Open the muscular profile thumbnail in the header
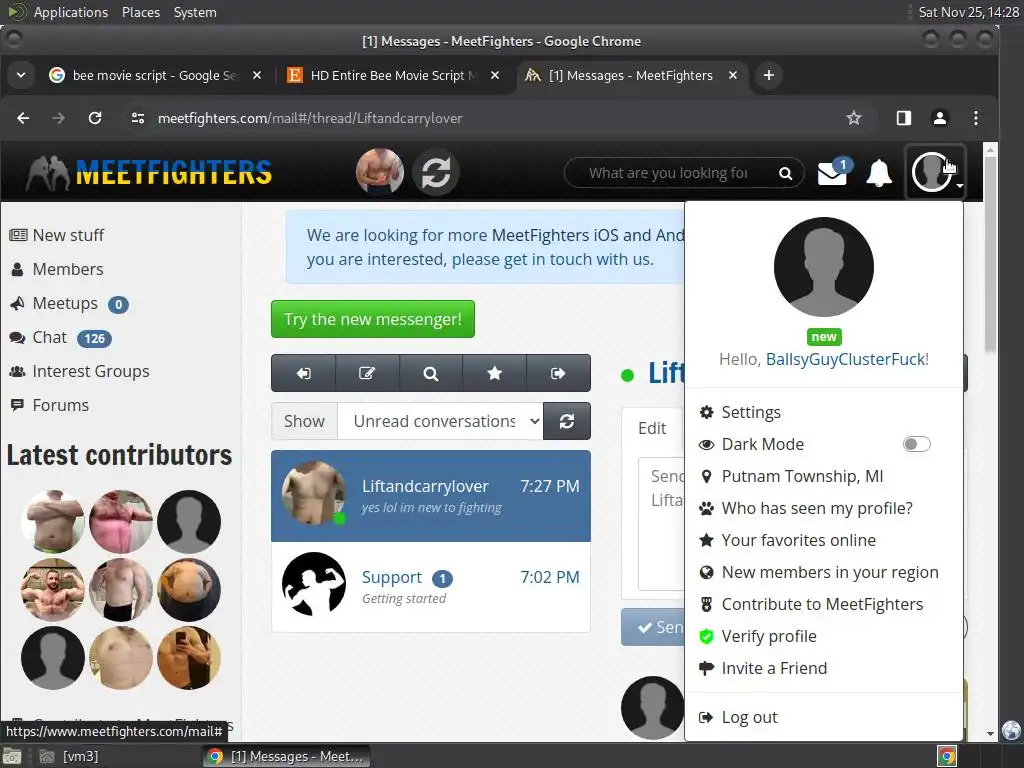This screenshot has height=768, width=1024. tap(379, 172)
